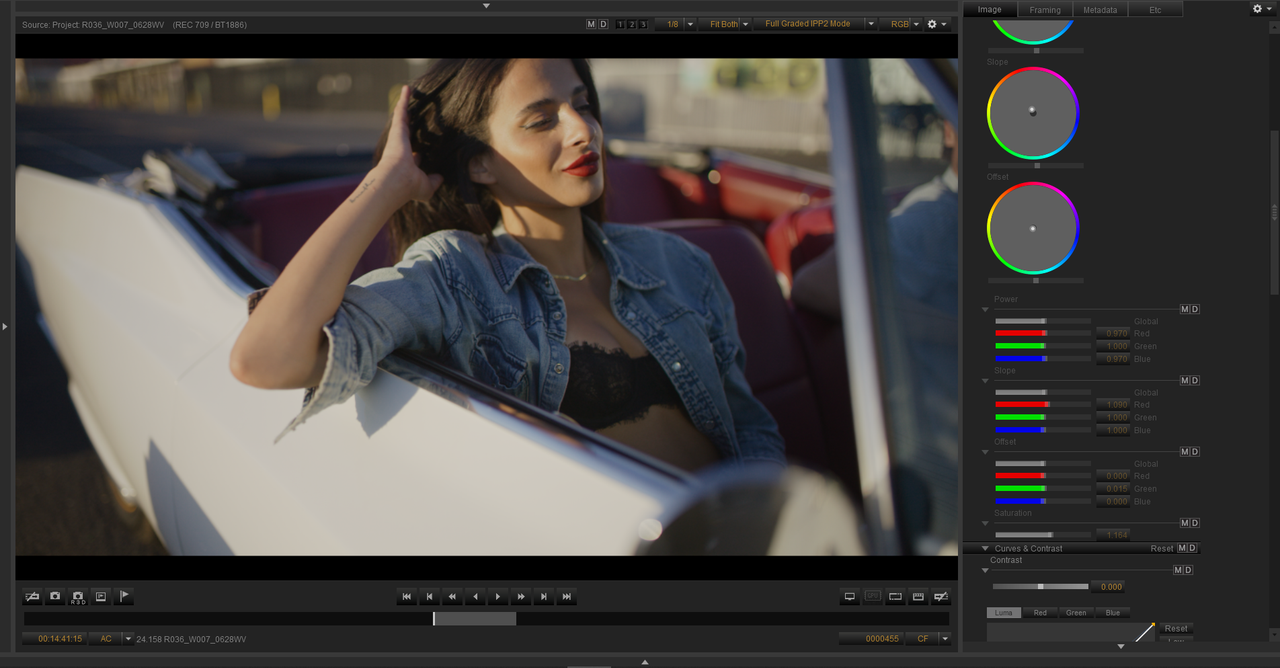Open the CF frame count dropdown

pyautogui.click(x=944, y=638)
